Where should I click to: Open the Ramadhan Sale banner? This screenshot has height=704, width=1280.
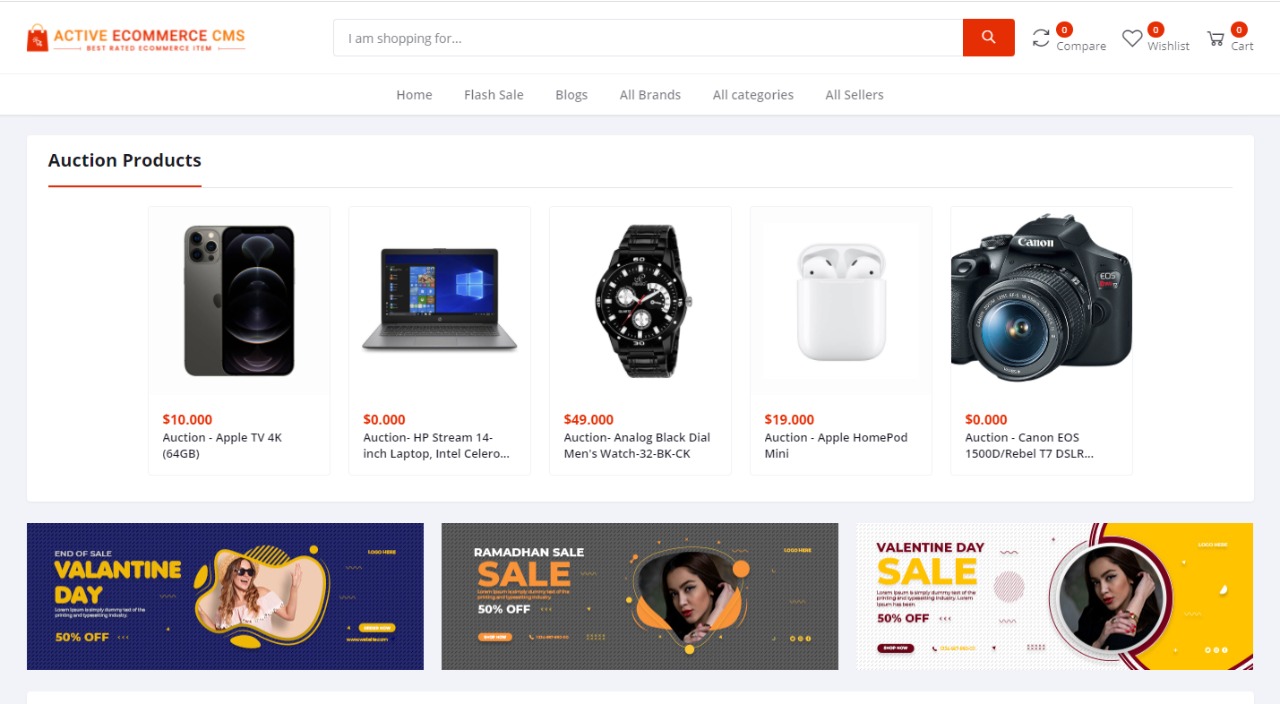640,596
